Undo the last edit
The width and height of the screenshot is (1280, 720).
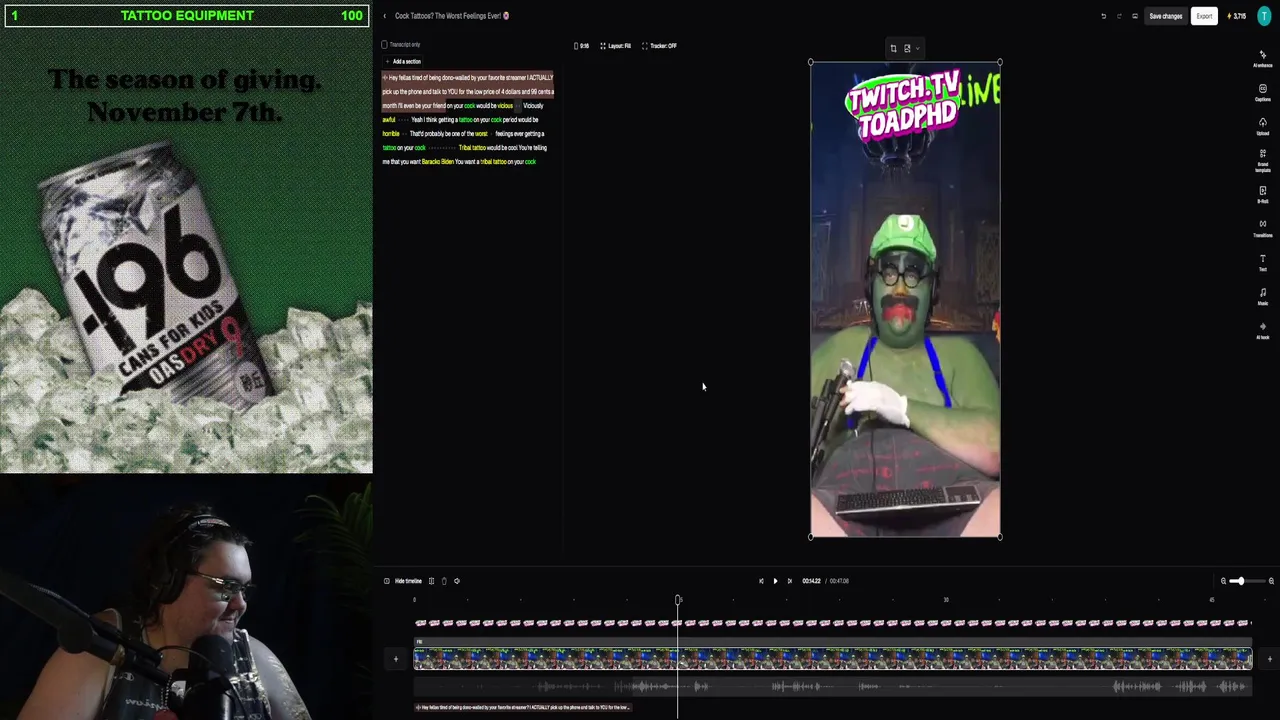coord(1103,16)
